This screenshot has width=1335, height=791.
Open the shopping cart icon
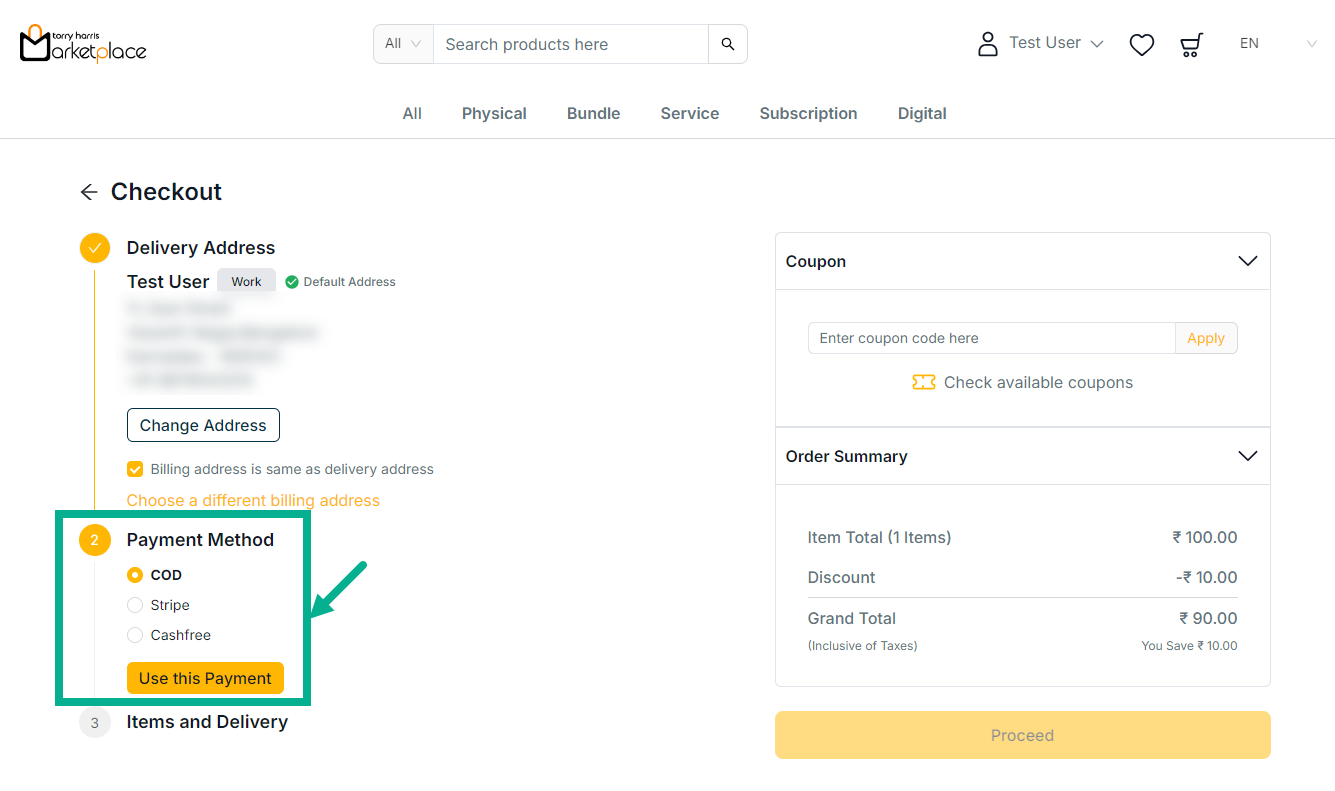tap(1190, 44)
